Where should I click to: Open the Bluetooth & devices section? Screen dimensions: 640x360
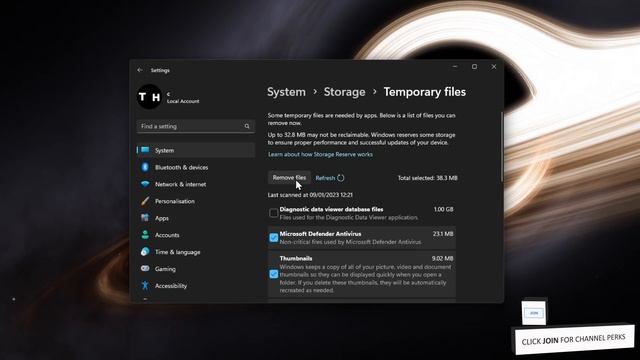[x=196, y=167]
